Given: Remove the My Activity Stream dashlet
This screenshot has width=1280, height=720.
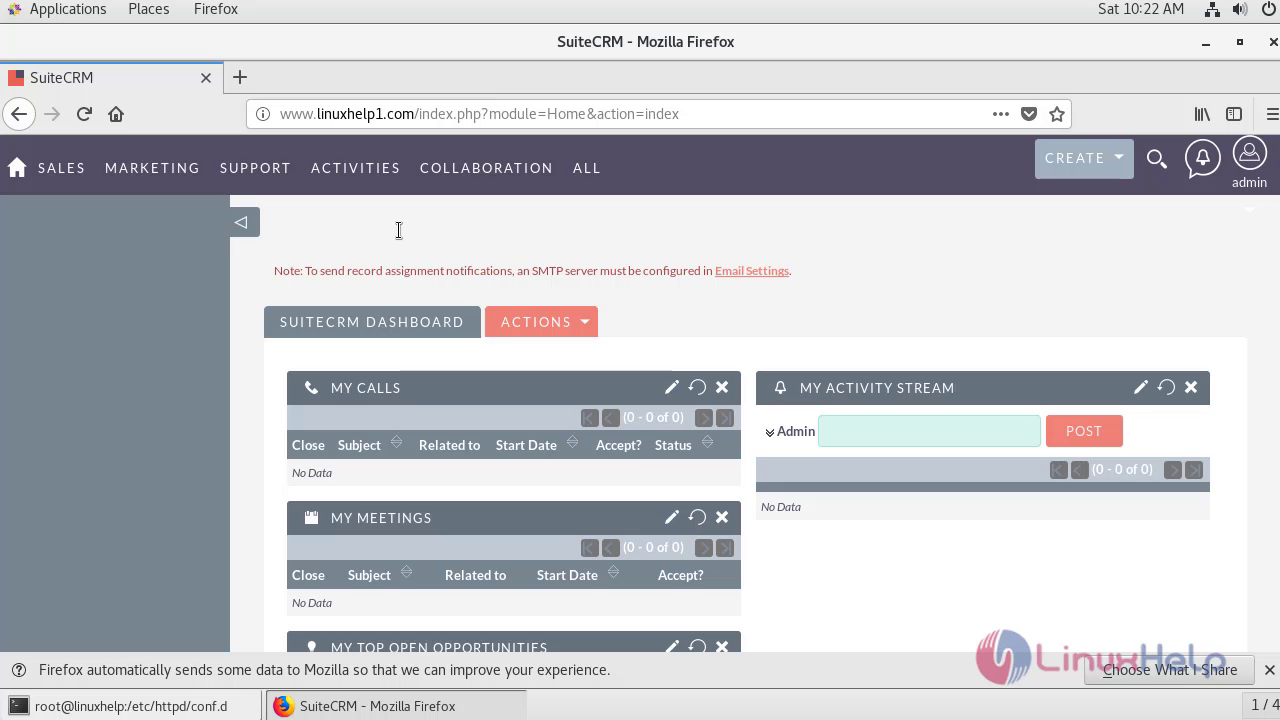Looking at the screenshot, I should 1191,387.
